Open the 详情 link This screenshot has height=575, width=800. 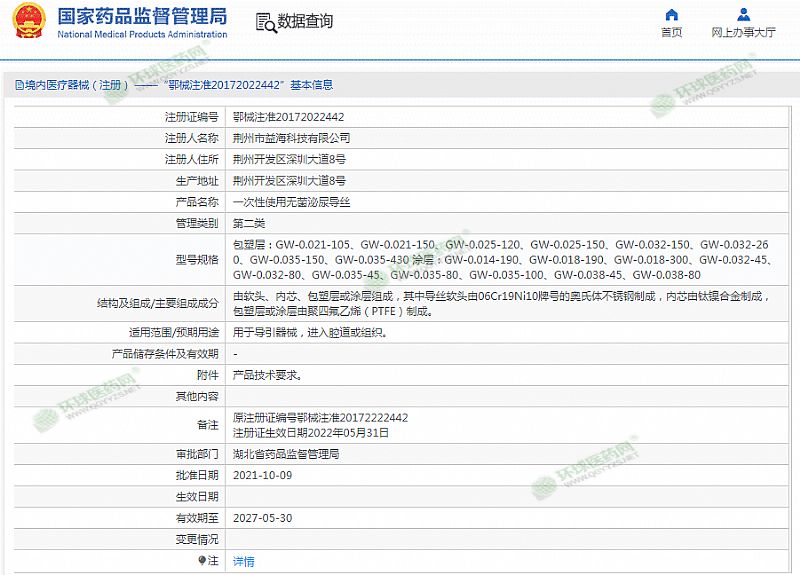tap(243, 561)
